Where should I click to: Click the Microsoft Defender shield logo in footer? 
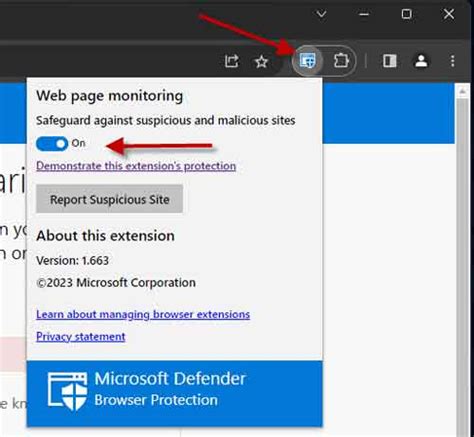68,391
